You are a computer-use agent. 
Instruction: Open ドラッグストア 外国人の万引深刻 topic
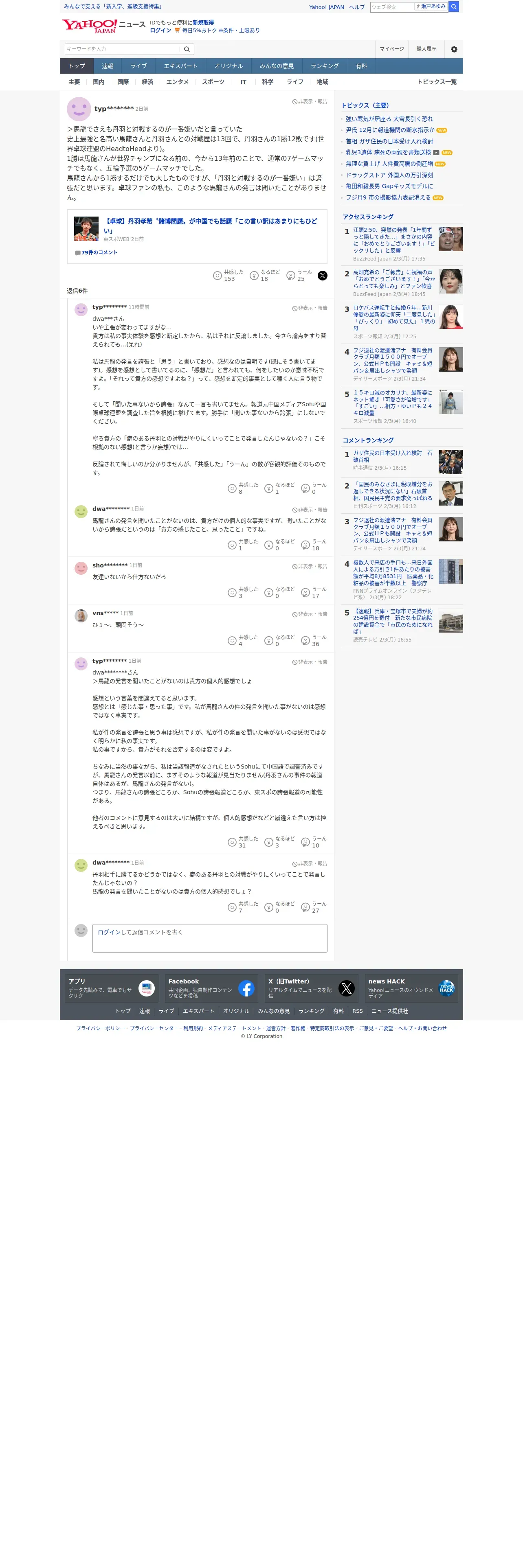[x=389, y=175]
